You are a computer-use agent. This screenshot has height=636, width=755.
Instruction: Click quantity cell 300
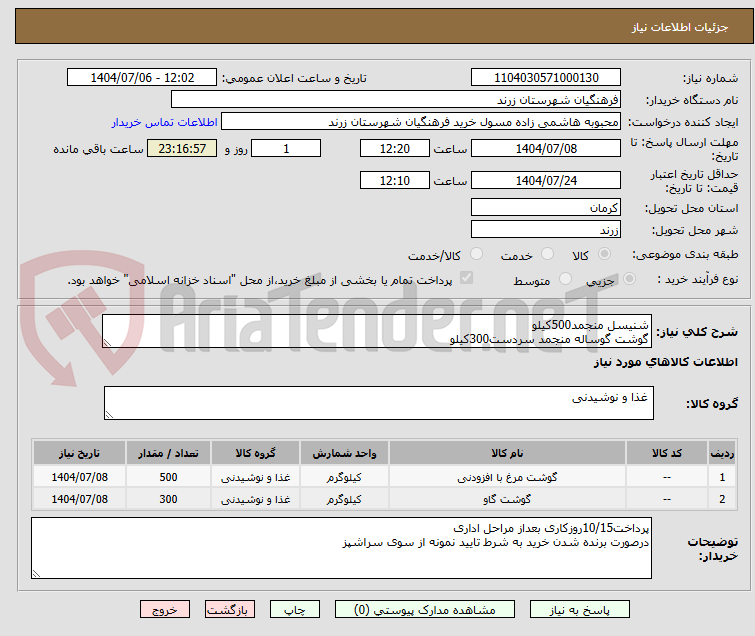168,499
